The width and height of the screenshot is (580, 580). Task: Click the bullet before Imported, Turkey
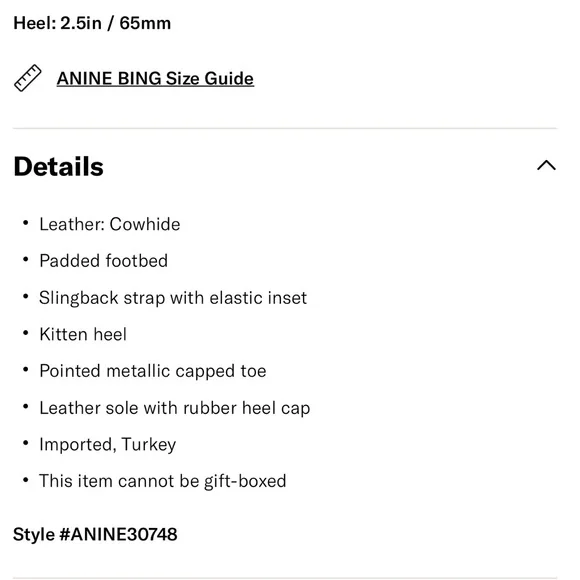pos(26,443)
